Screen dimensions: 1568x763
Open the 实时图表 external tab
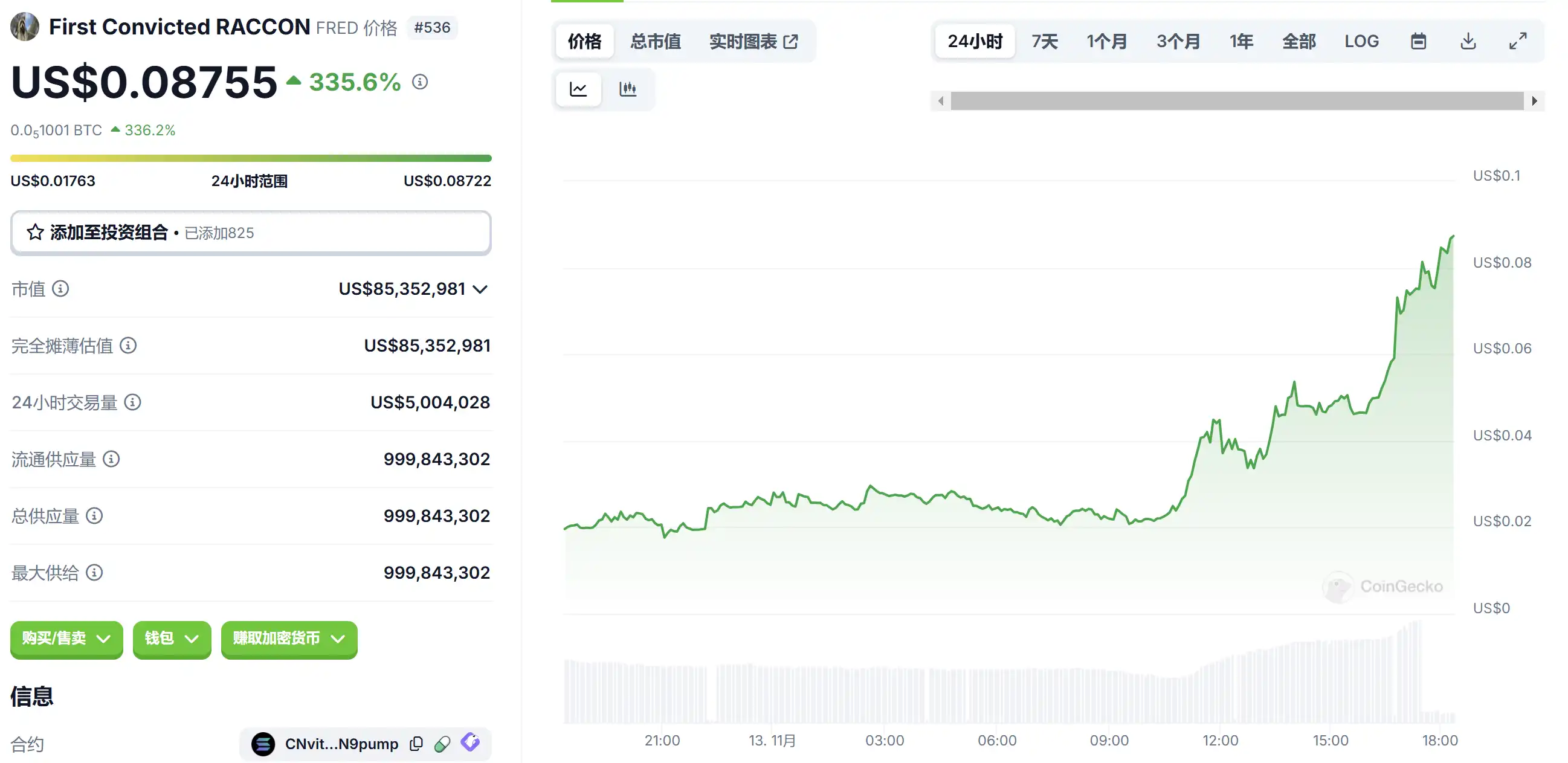point(753,41)
